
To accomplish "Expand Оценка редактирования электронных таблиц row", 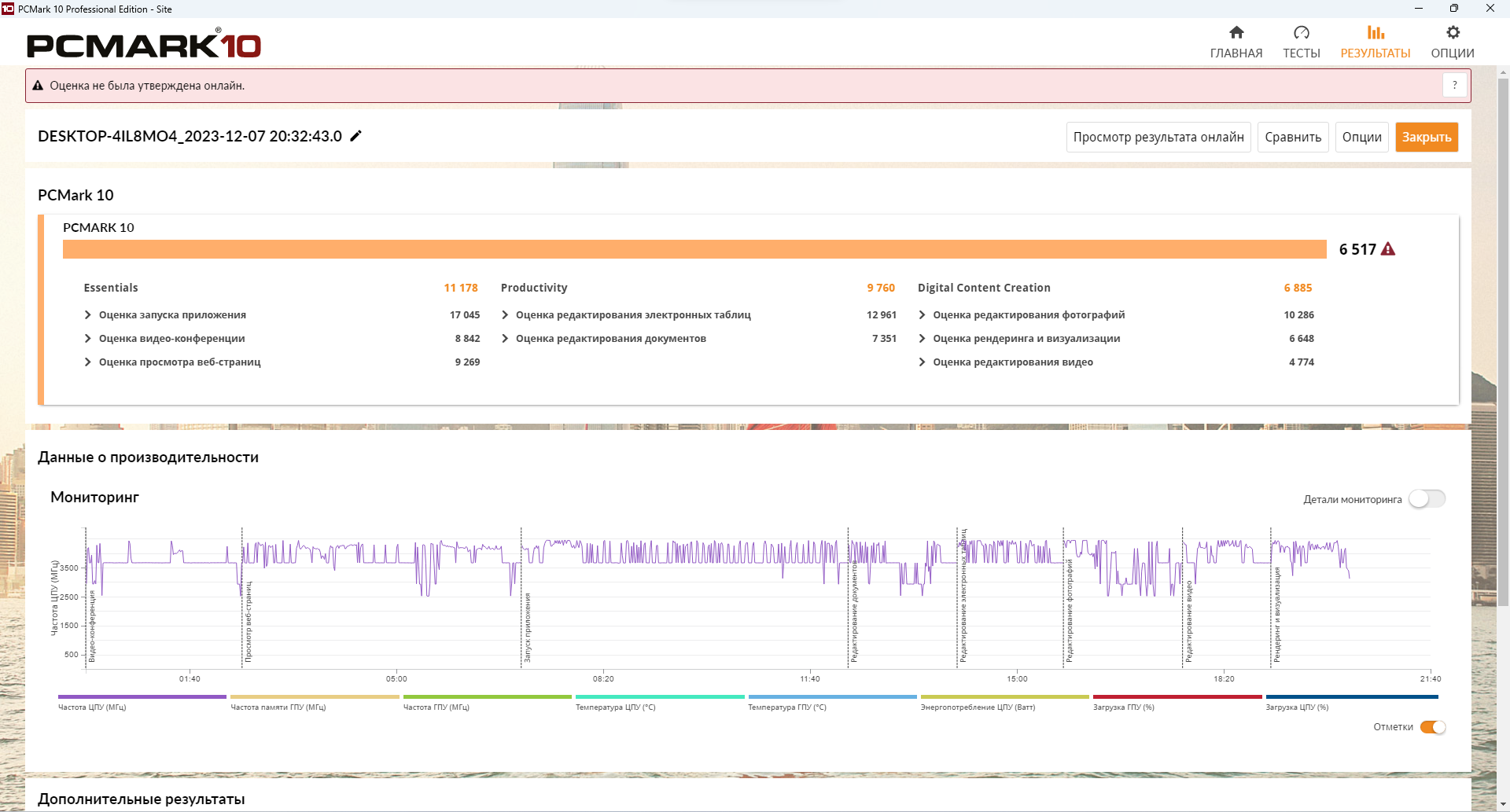I will pos(505,315).
